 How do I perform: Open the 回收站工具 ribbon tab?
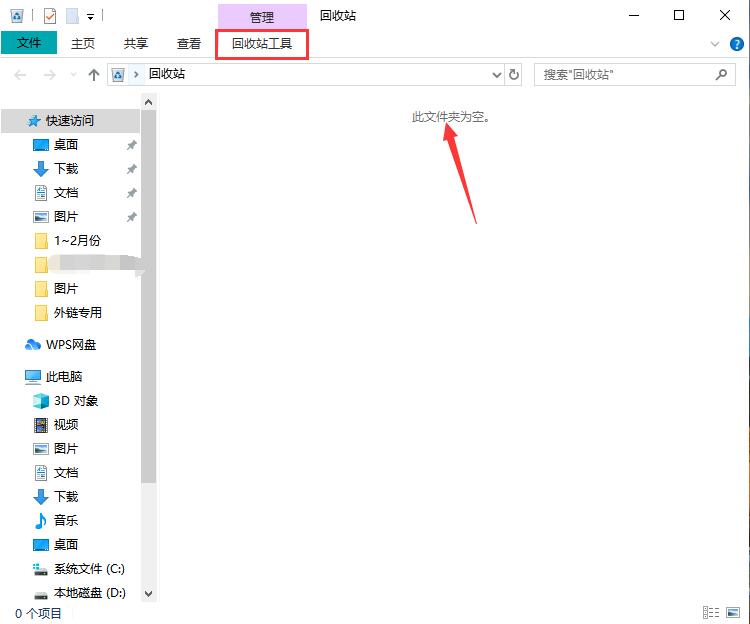pos(262,44)
